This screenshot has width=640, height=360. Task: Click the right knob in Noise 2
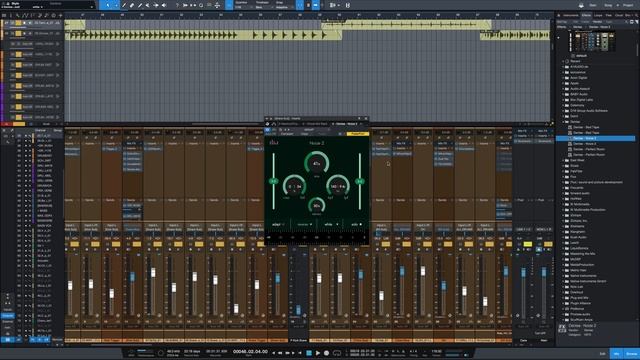click(x=338, y=186)
